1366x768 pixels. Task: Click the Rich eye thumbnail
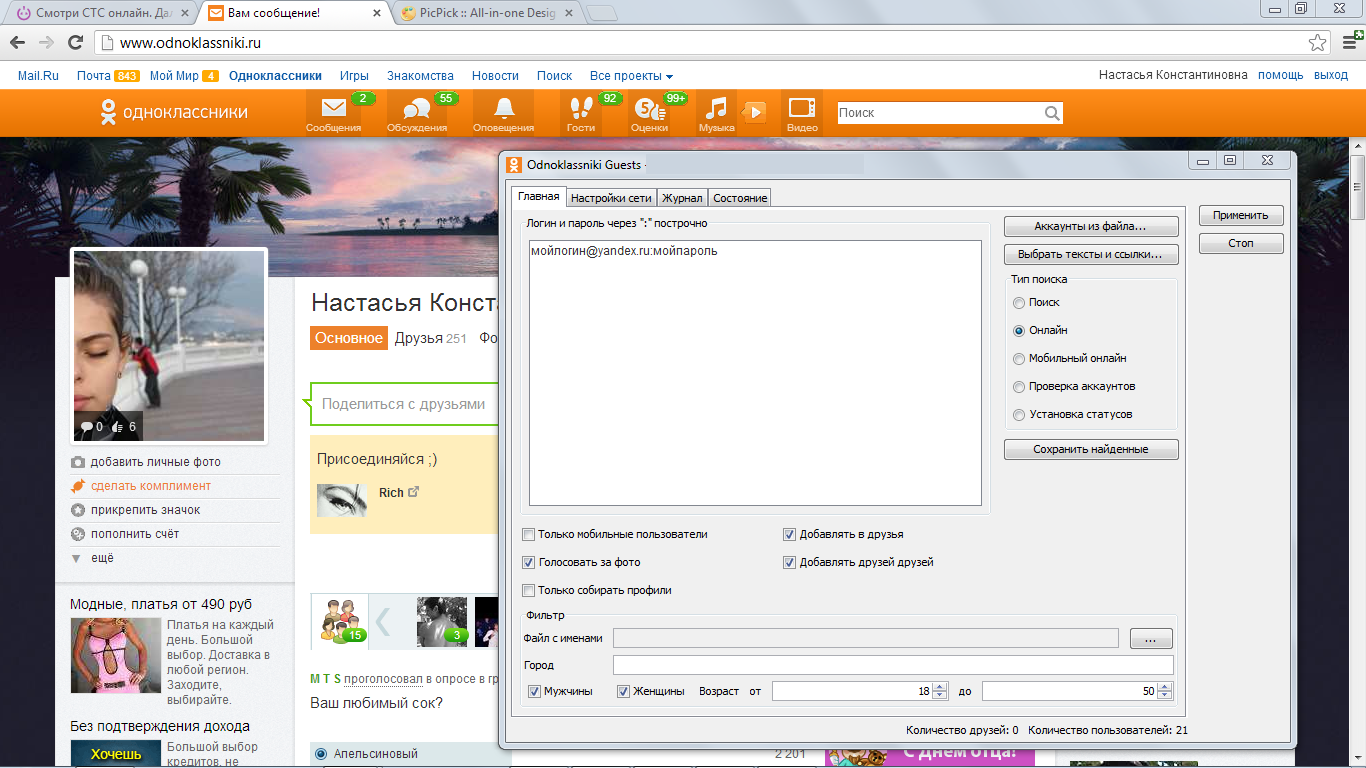tap(342, 500)
